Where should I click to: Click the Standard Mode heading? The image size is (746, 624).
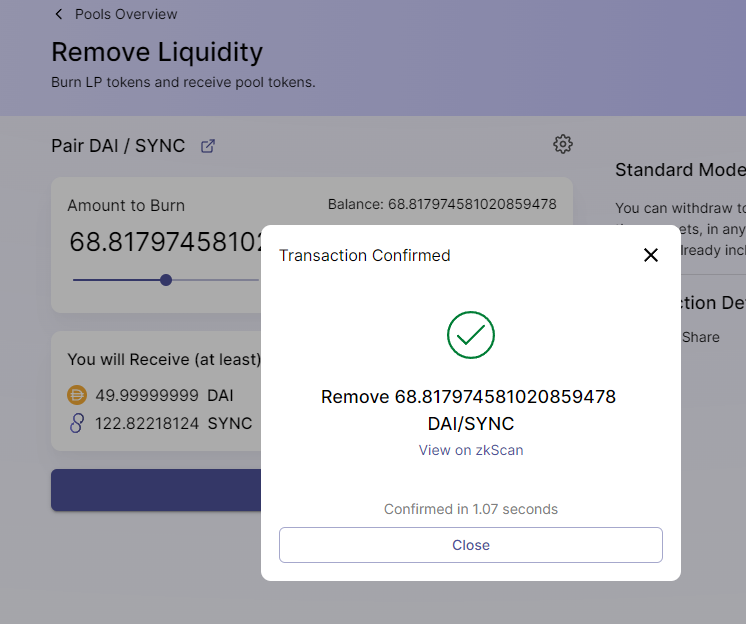pos(680,170)
